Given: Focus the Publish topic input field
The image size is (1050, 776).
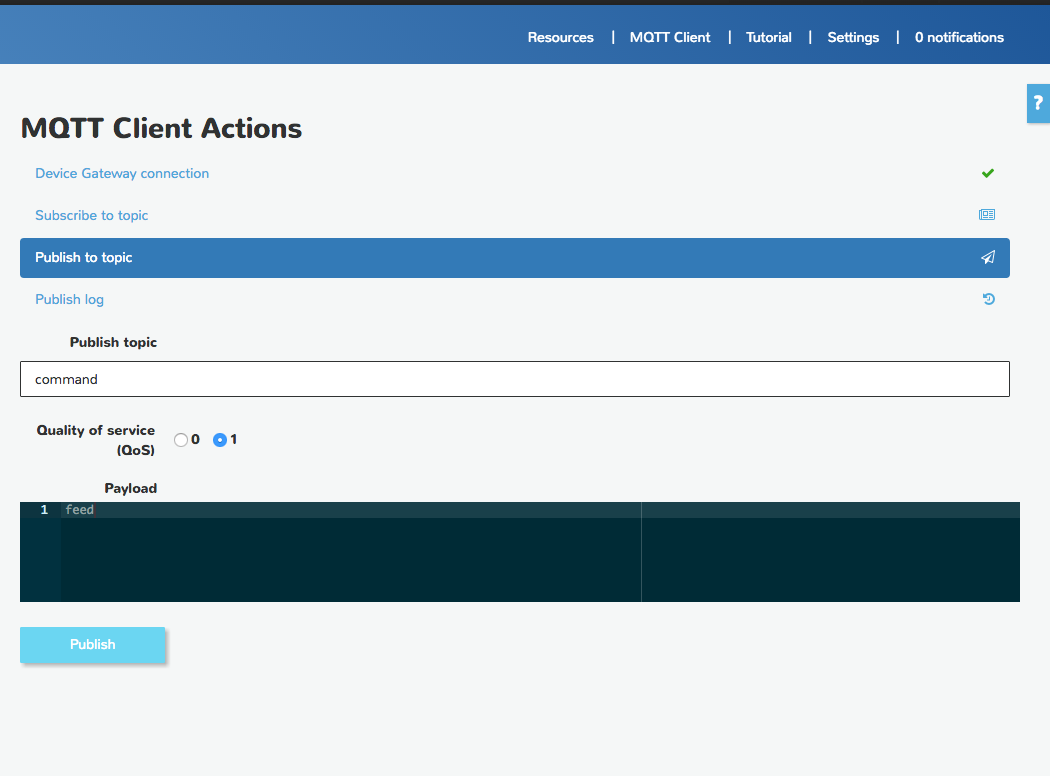Looking at the screenshot, I should (x=515, y=379).
